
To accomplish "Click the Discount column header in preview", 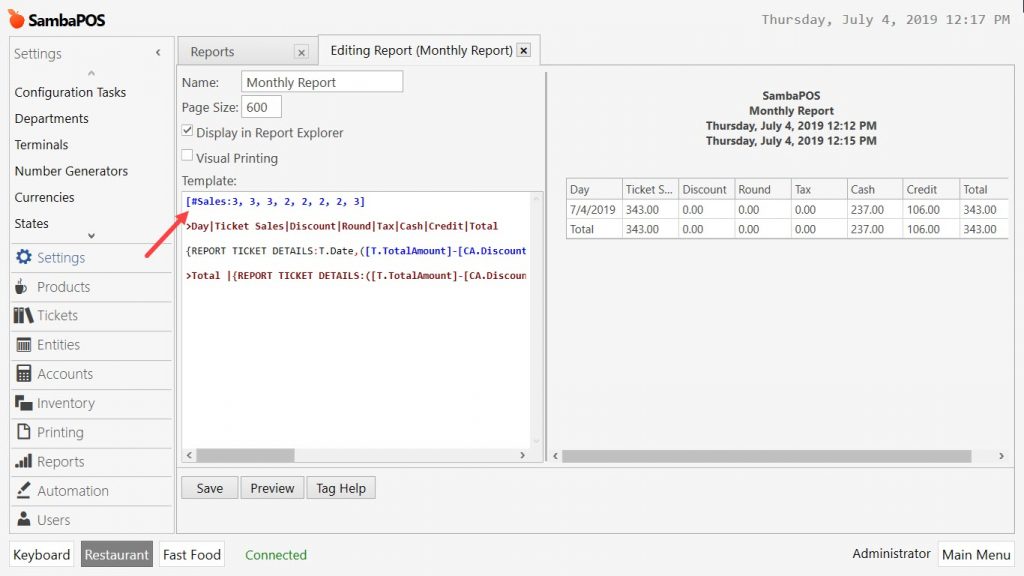I will coord(707,189).
